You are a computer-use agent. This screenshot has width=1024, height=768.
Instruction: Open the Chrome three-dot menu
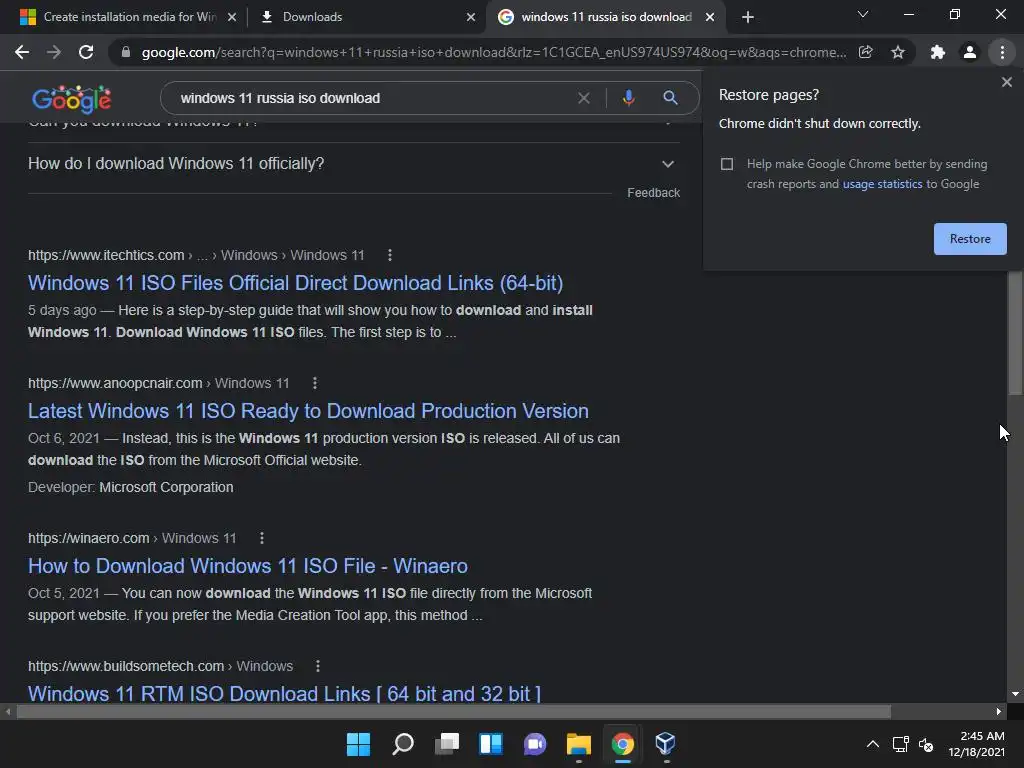tap(1002, 52)
